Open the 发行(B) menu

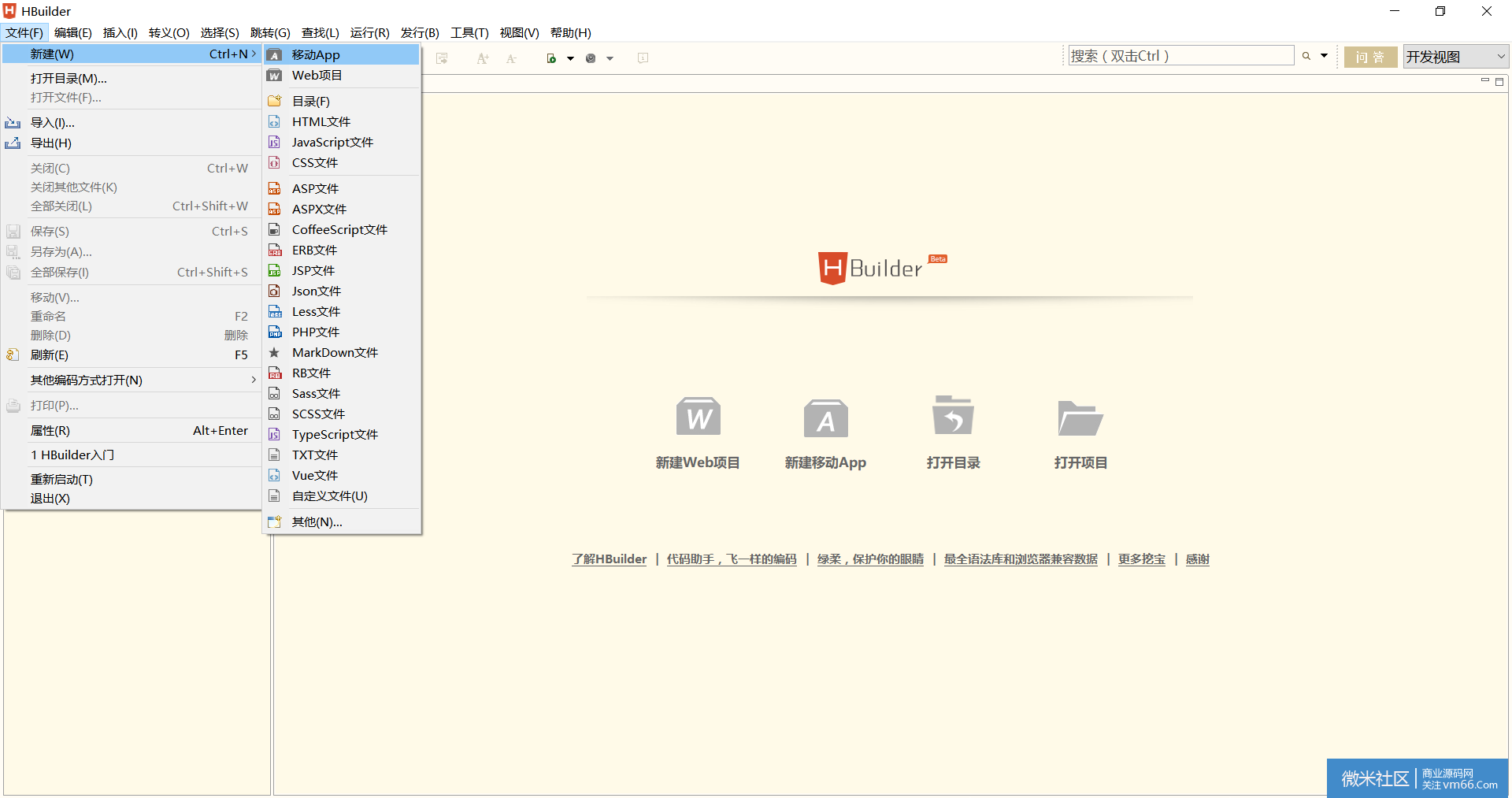pos(420,32)
